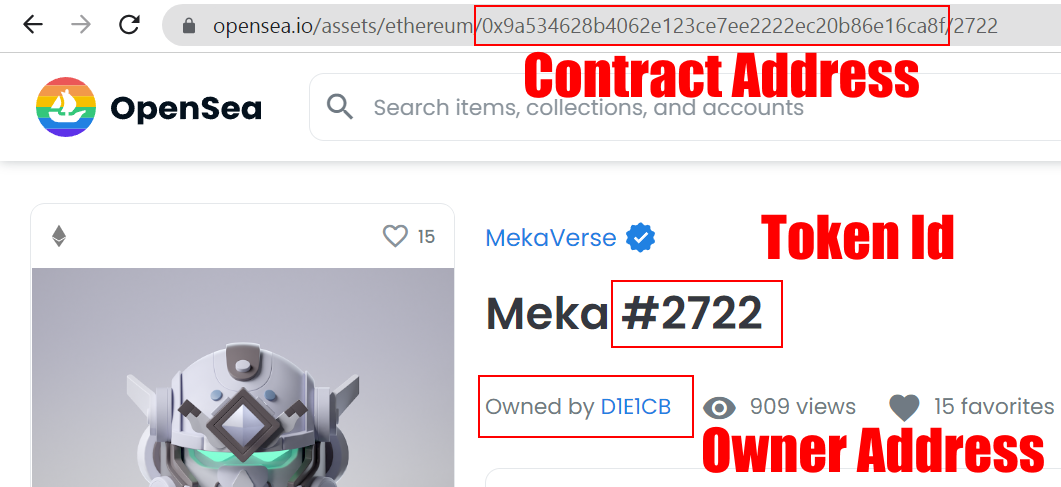This screenshot has height=487, width=1061.
Task: Click the blue verified badge next to MekaVerse
Action: coord(640,237)
